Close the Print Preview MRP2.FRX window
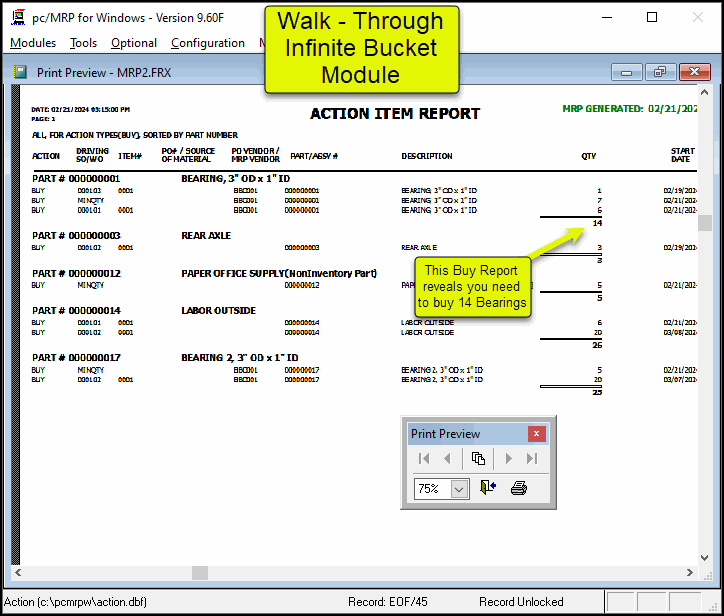Image resolution: width=724 pixels, height=616 pixels. tap(694, 72)
